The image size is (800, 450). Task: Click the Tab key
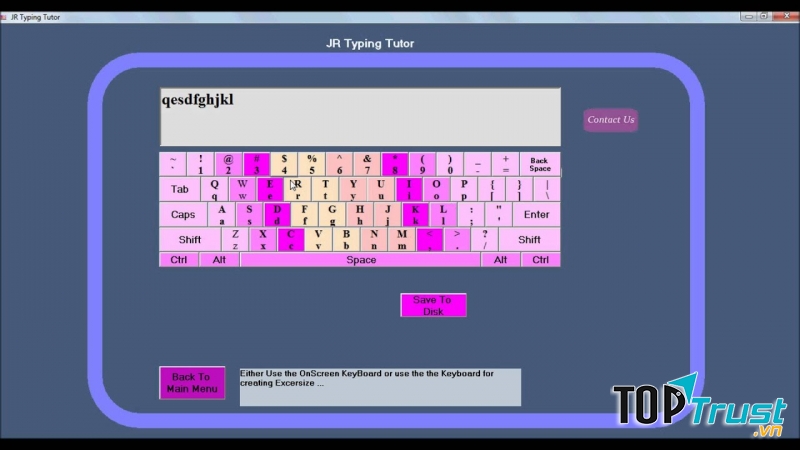(180, 189)
